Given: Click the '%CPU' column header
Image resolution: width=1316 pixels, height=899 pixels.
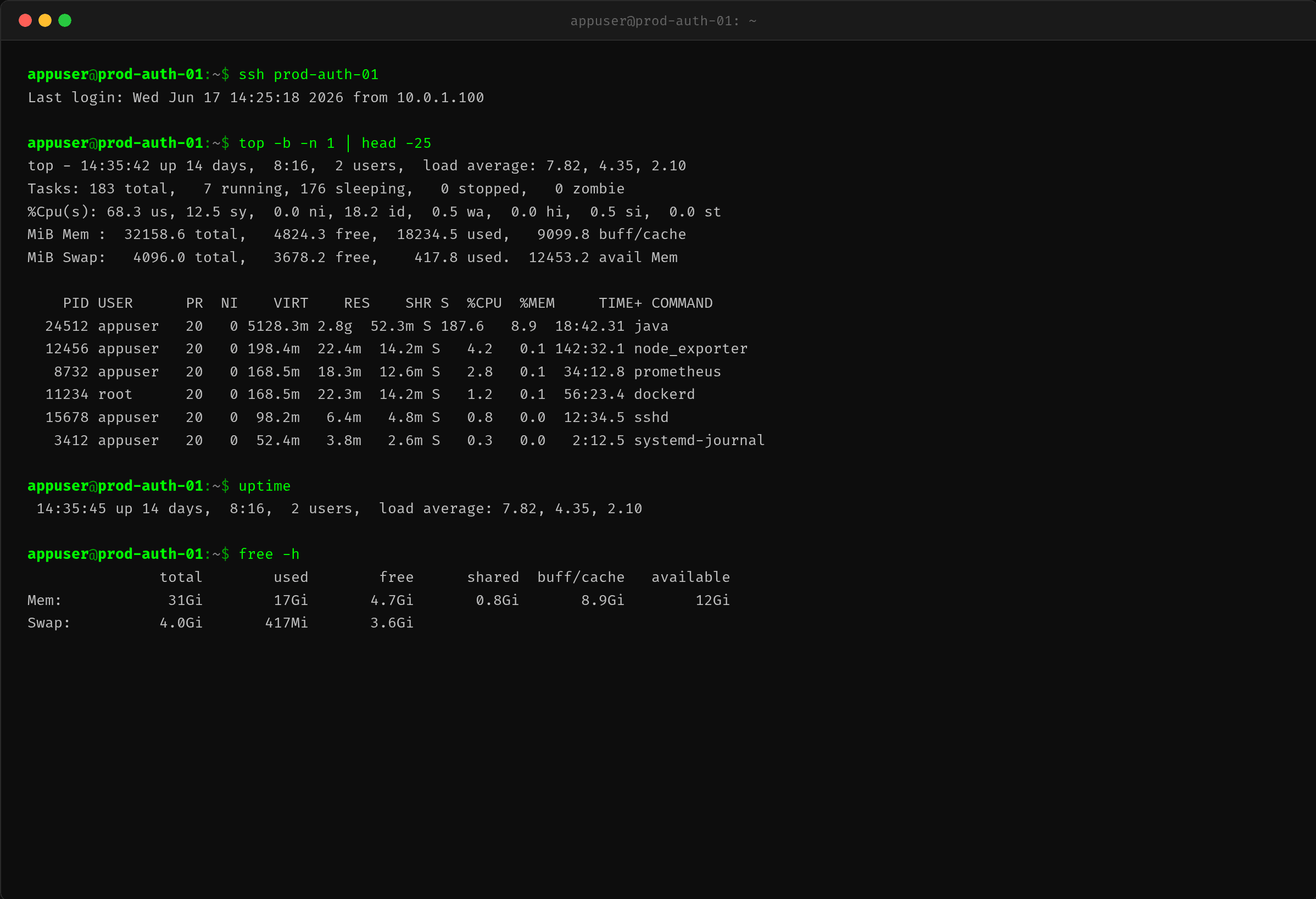Looking at the screenshot, I should coord(484,303).
